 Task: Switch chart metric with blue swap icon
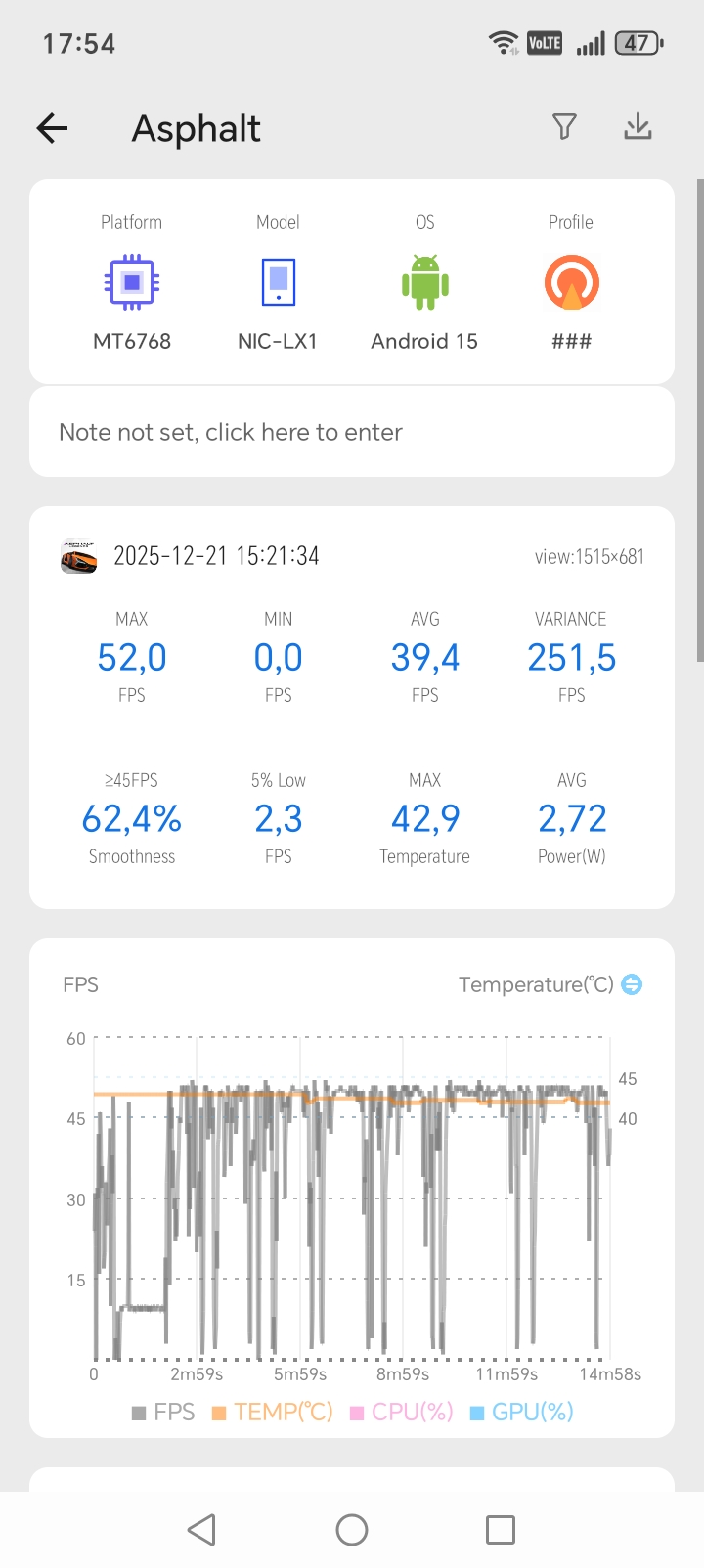(633, 984)
